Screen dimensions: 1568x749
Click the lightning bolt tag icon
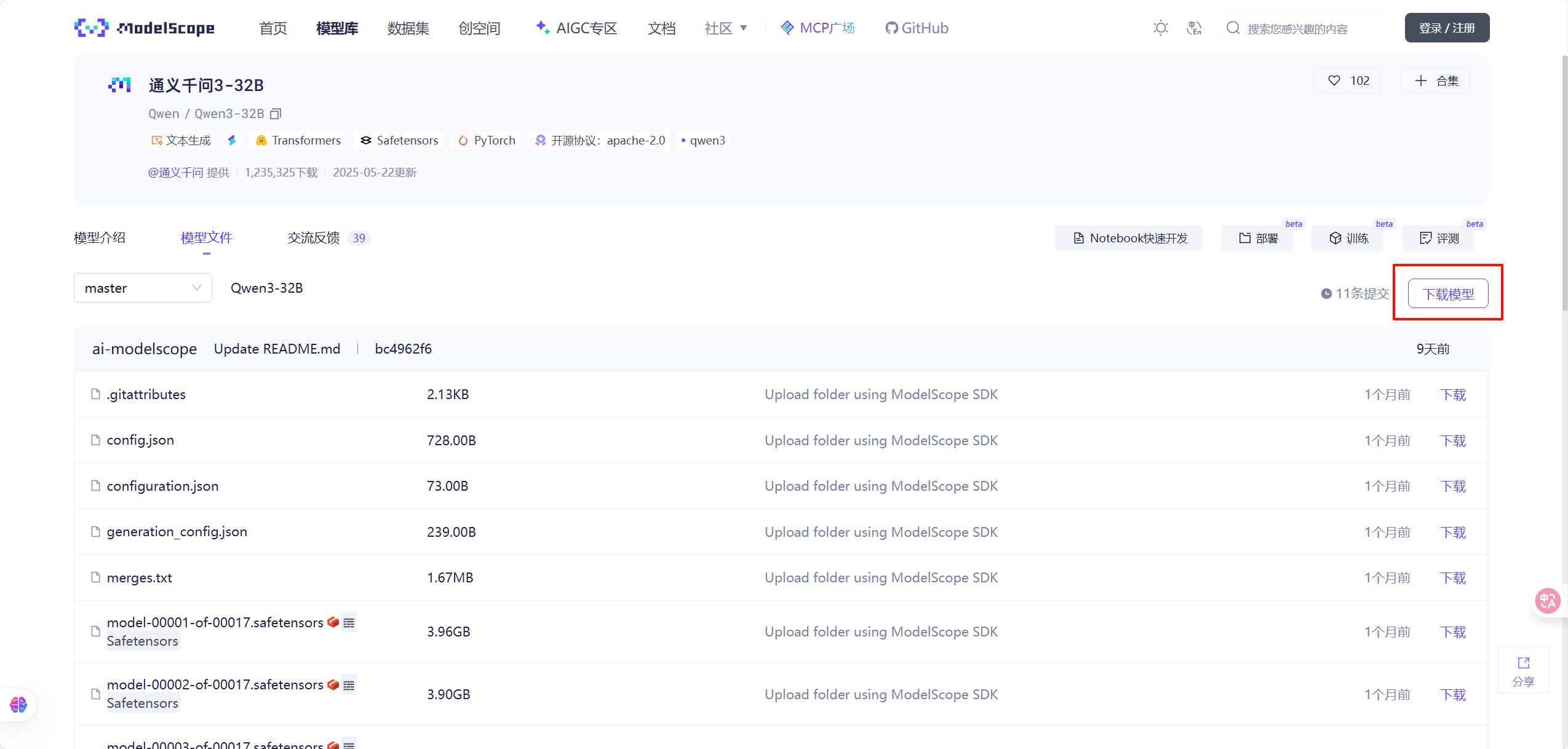pyautogui.click(x=232, y=140)
